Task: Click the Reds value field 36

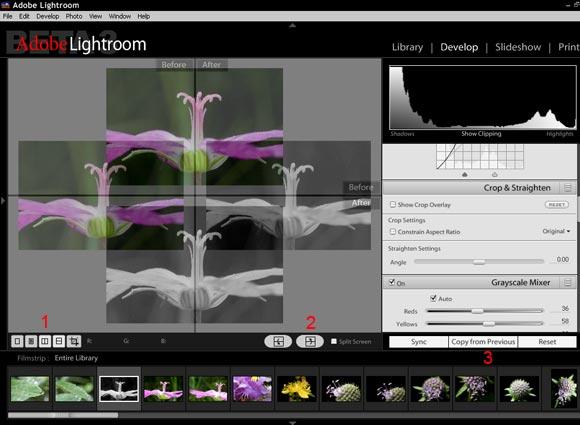Action: [564, 308]
